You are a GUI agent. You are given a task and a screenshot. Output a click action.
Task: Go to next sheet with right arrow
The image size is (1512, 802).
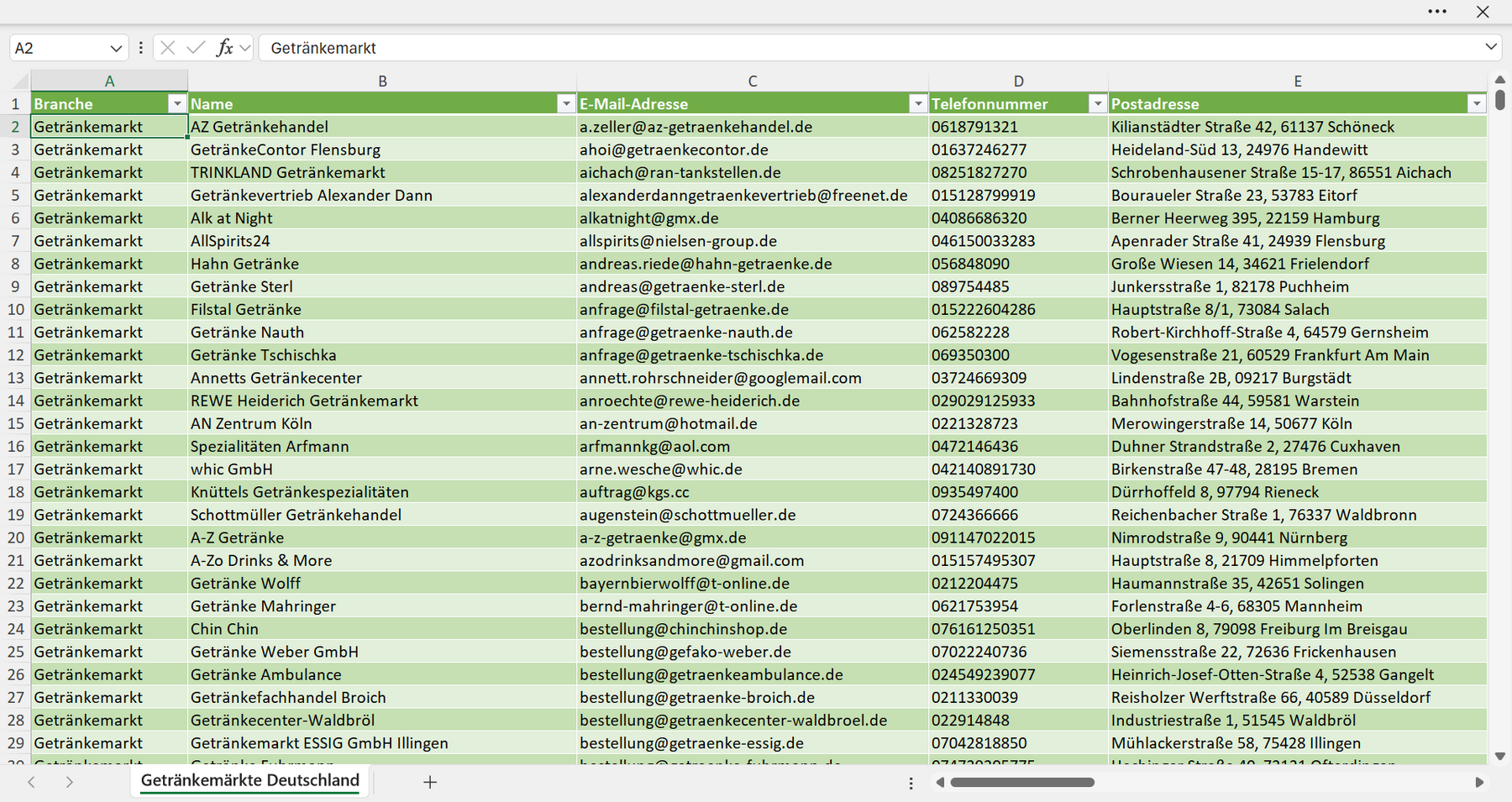tap(70, 782)
